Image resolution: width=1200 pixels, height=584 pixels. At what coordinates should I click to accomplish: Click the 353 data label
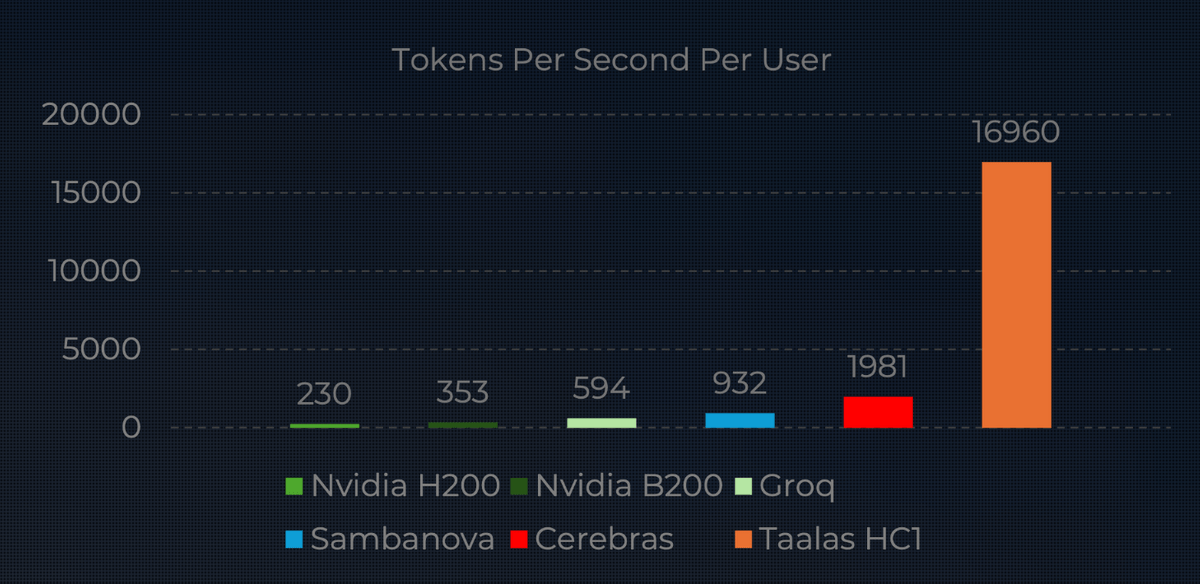[463, 392]
